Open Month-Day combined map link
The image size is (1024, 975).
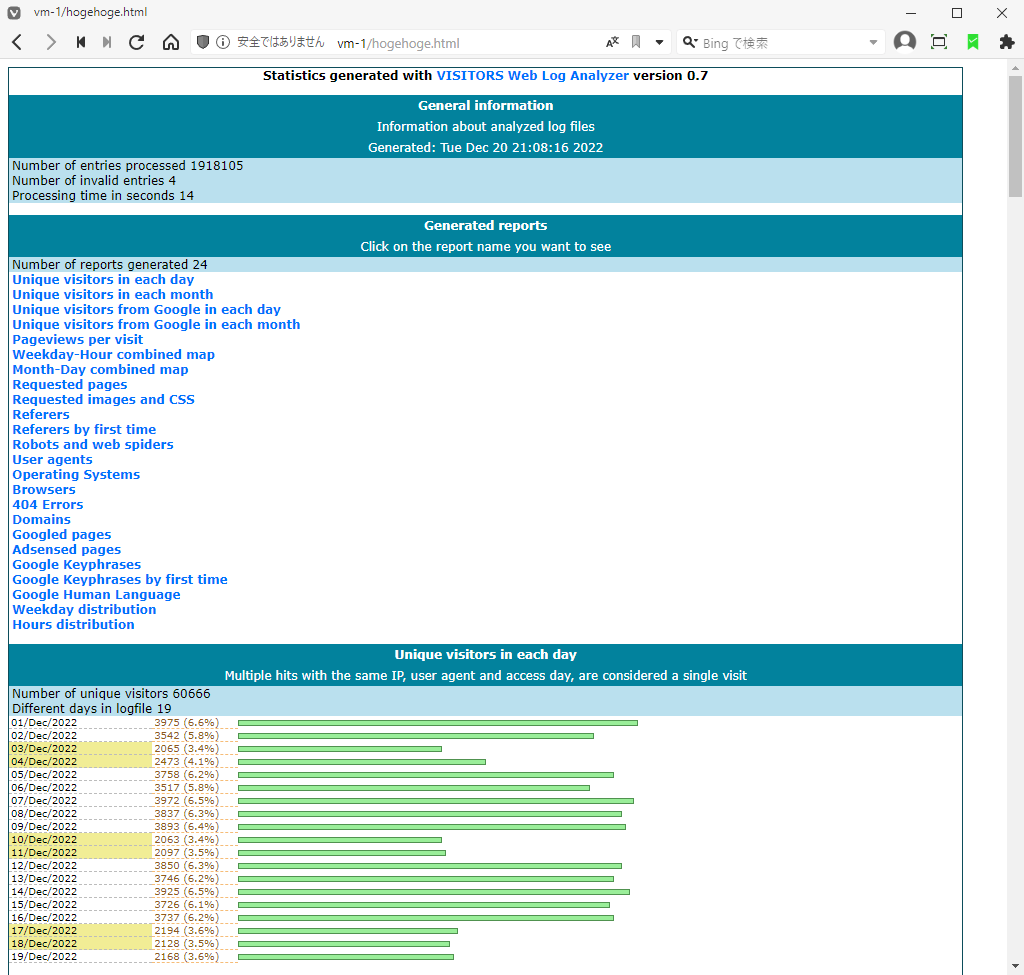pyautogui.click(x=100, y=370)
